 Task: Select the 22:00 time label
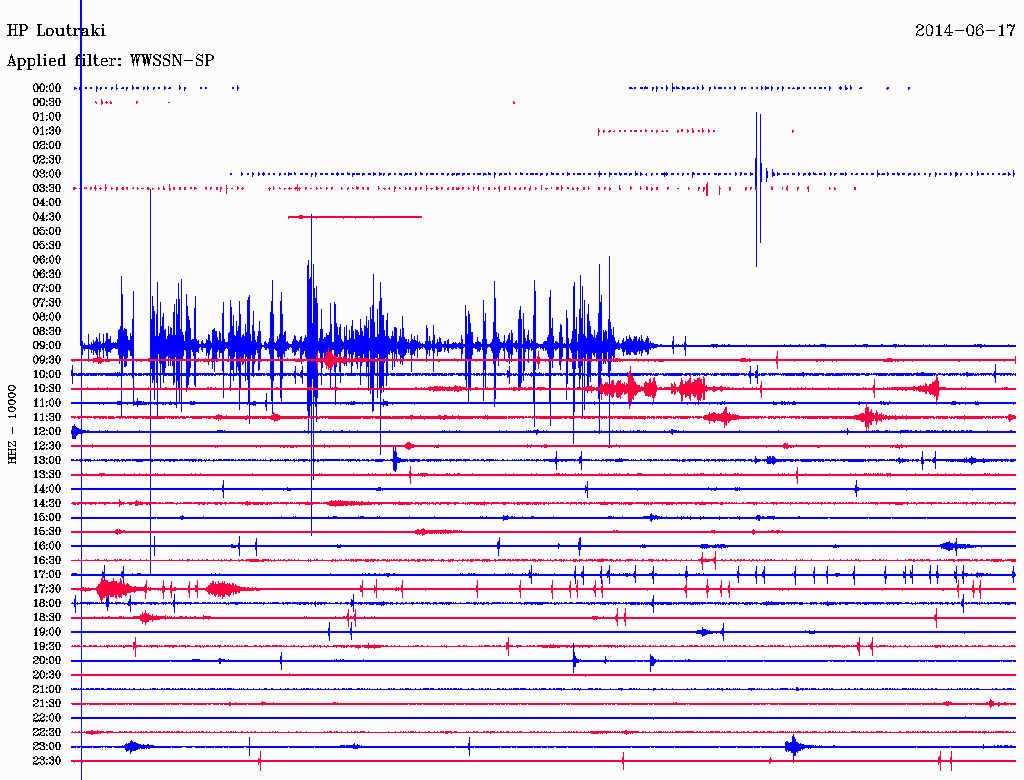pyautogui.click(x=47, y=718)
